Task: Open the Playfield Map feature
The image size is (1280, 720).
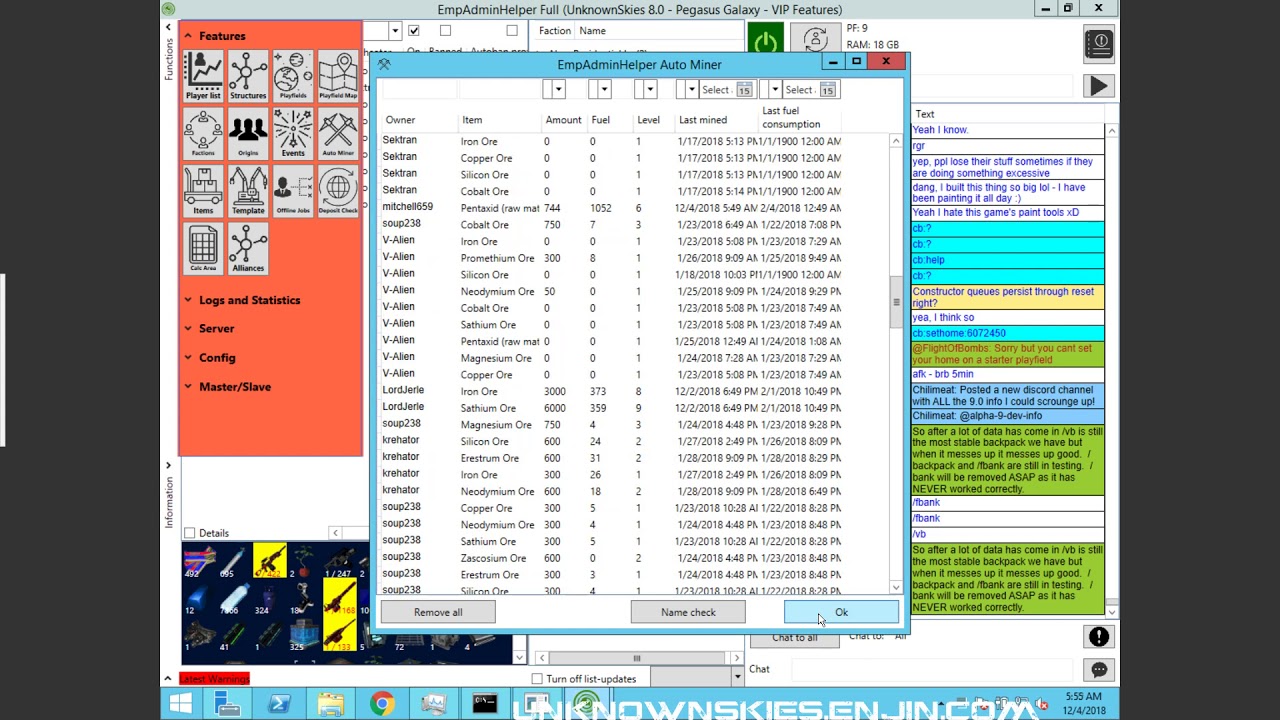Action: pos(338,76)
